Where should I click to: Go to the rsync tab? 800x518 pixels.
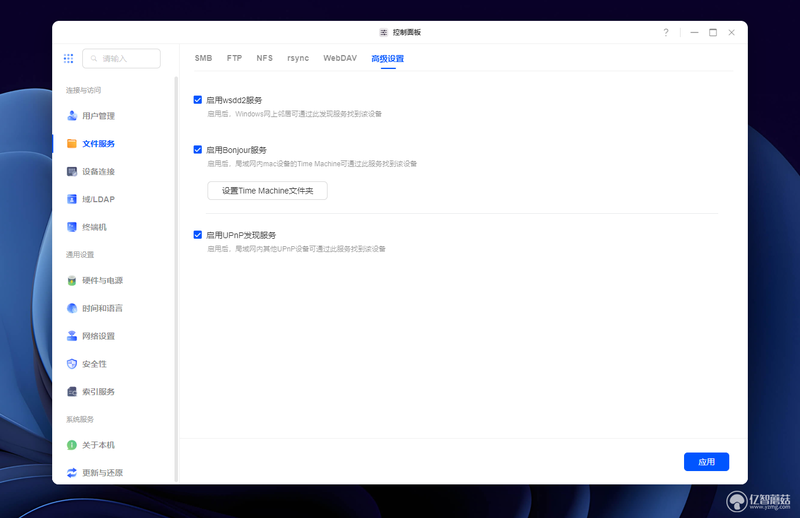298,58
